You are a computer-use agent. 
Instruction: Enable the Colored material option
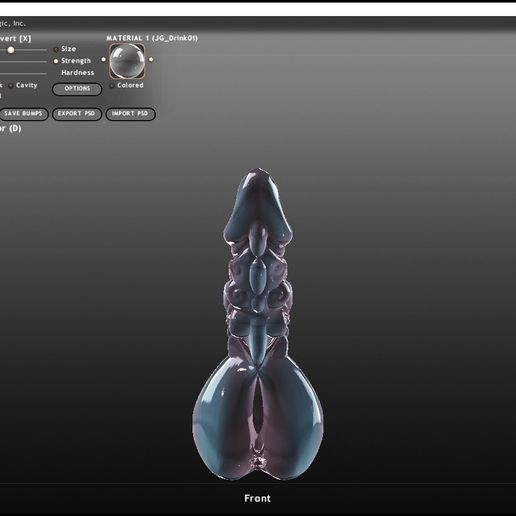112,86
